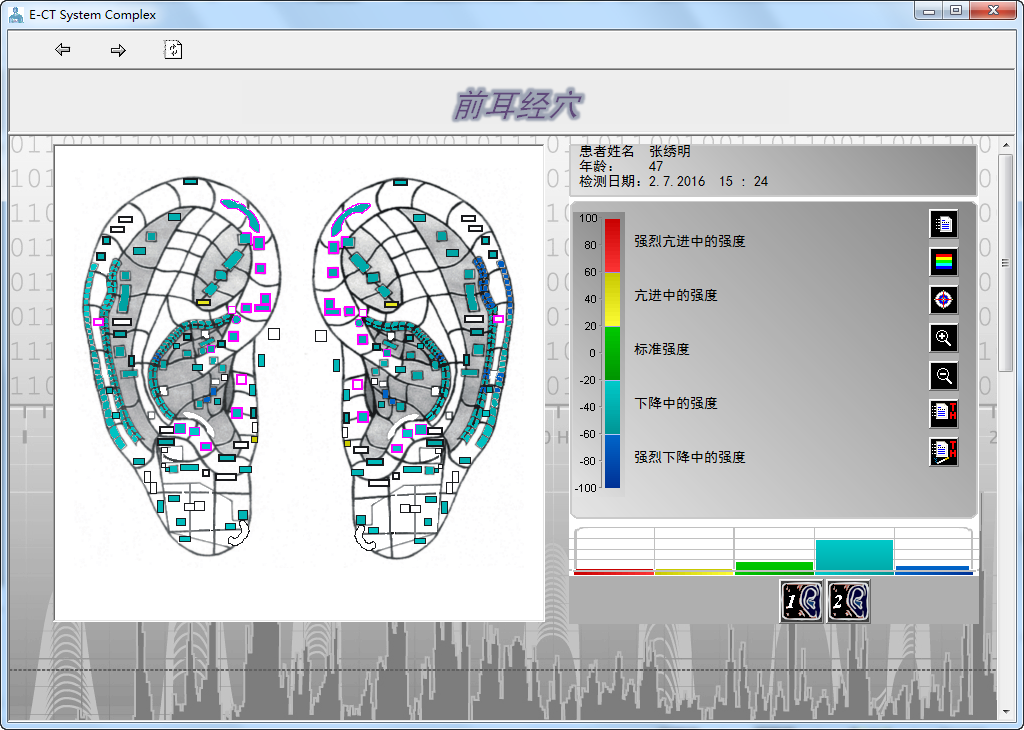Screen dimensions: 1024x730
Task: Click the green bar in the histogram
Action: click(774, 567)
